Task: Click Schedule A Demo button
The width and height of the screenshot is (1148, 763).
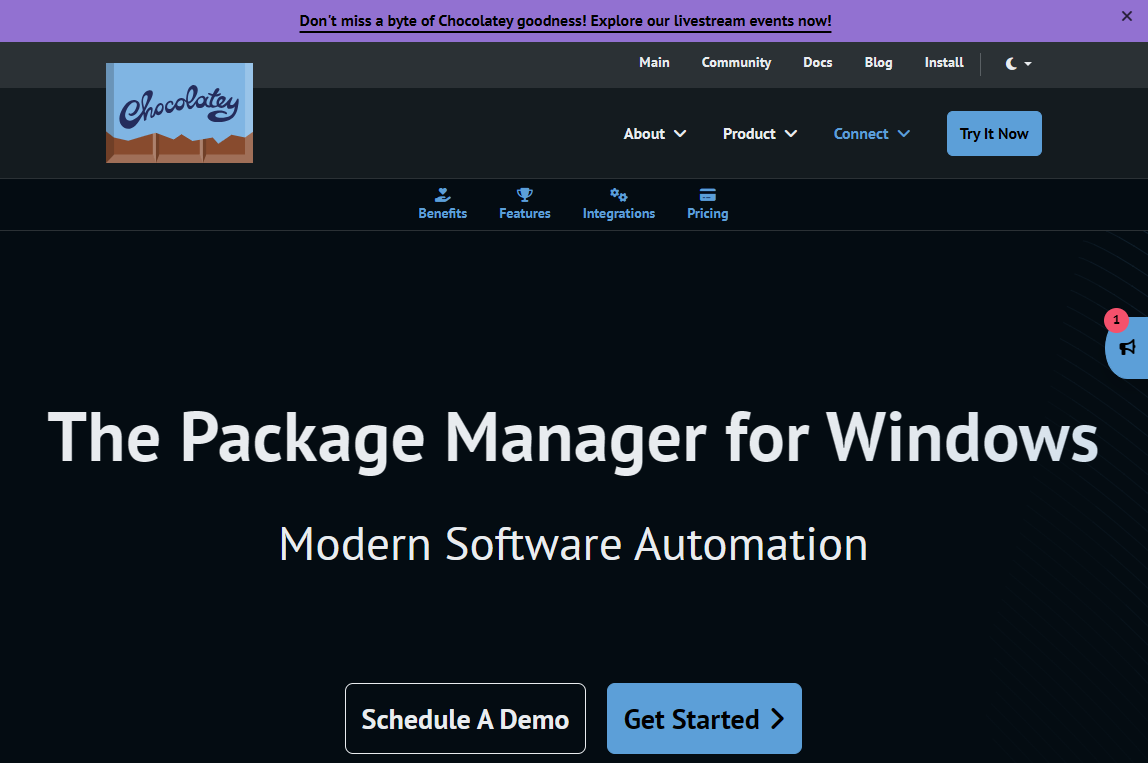Action: tap(465, 718)
